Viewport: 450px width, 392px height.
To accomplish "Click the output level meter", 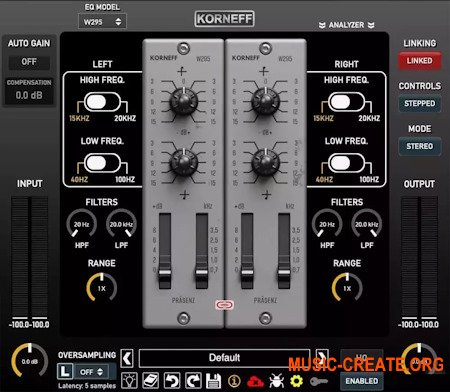I will click(x=419, y=258).
